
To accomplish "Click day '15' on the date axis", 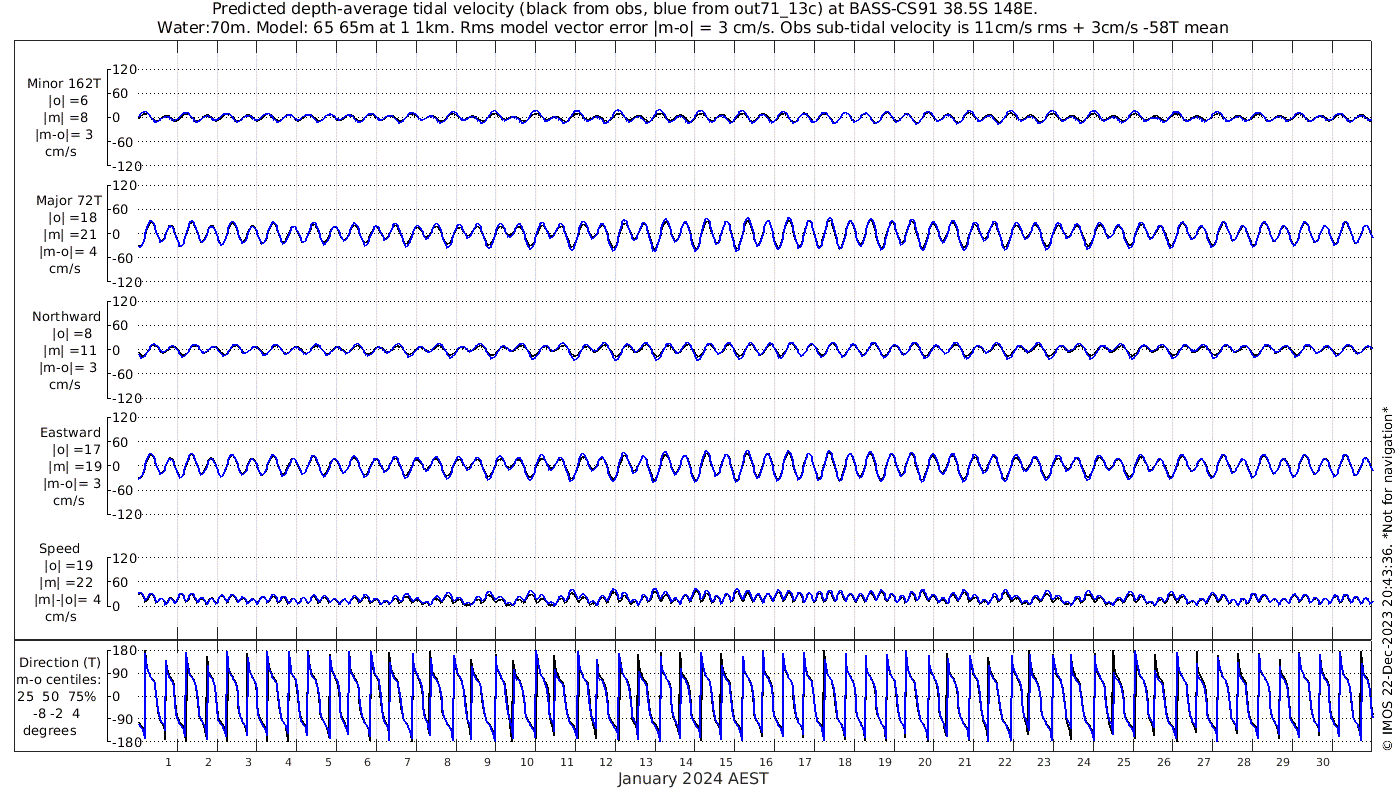I will click(726, 762).
